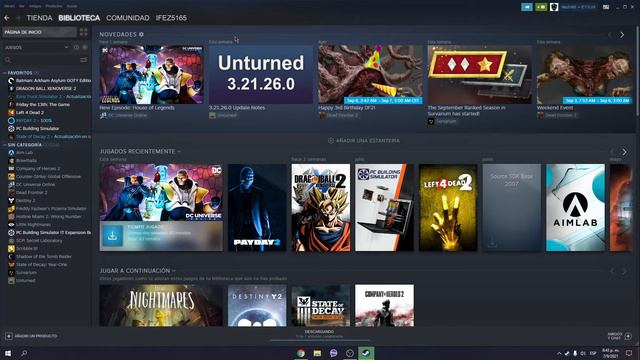Image resolution: width=640 pixels, height=360 pixels.
Task: Click the Counter-Strike: Global Offensive icon
Action: (11, 176)
